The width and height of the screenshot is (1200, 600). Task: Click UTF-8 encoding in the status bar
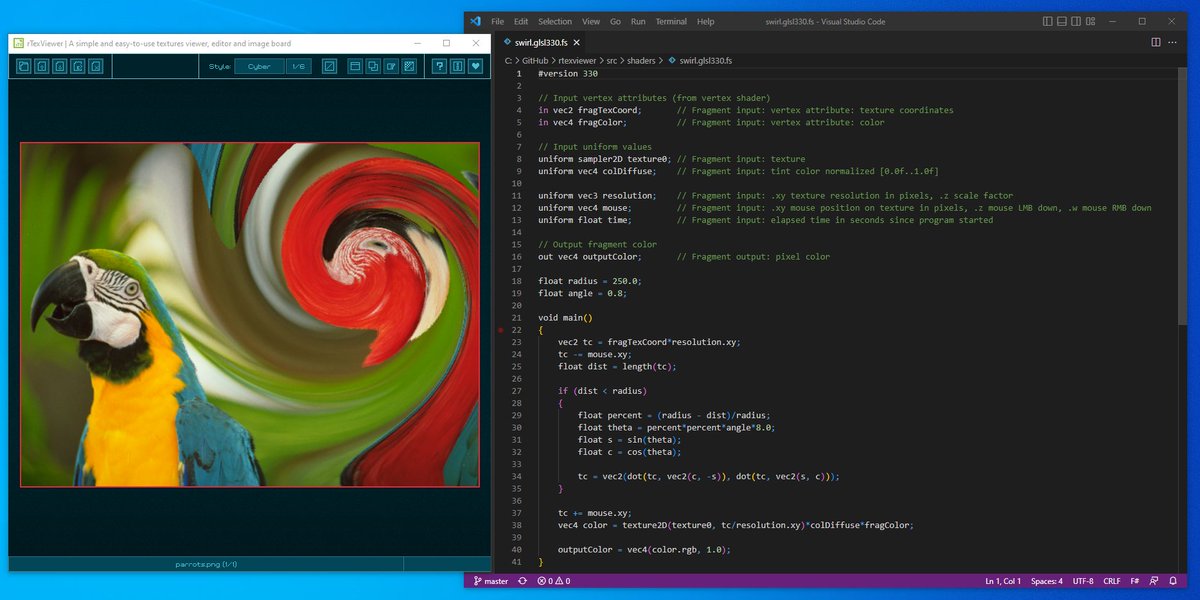point(1083,580)
